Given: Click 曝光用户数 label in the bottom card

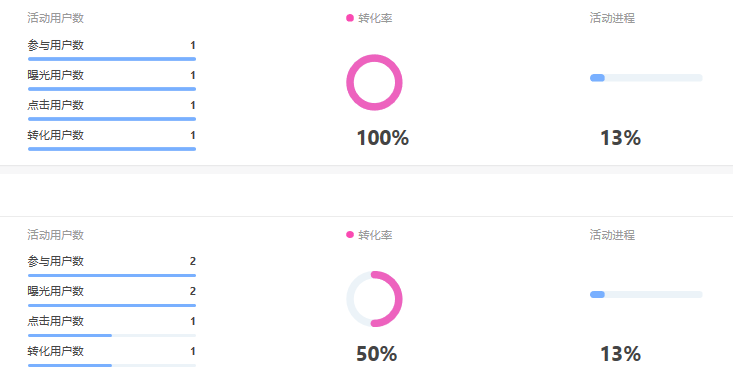Looking at the screenshot, I should tap(56, 291).
